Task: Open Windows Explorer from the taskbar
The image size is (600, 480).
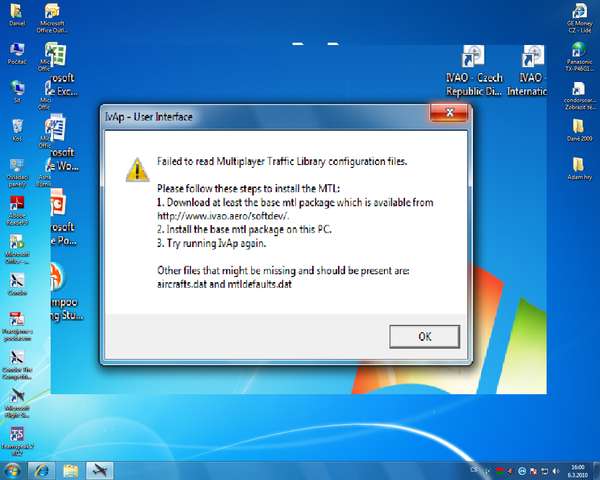Action: (x=70, y=471)
